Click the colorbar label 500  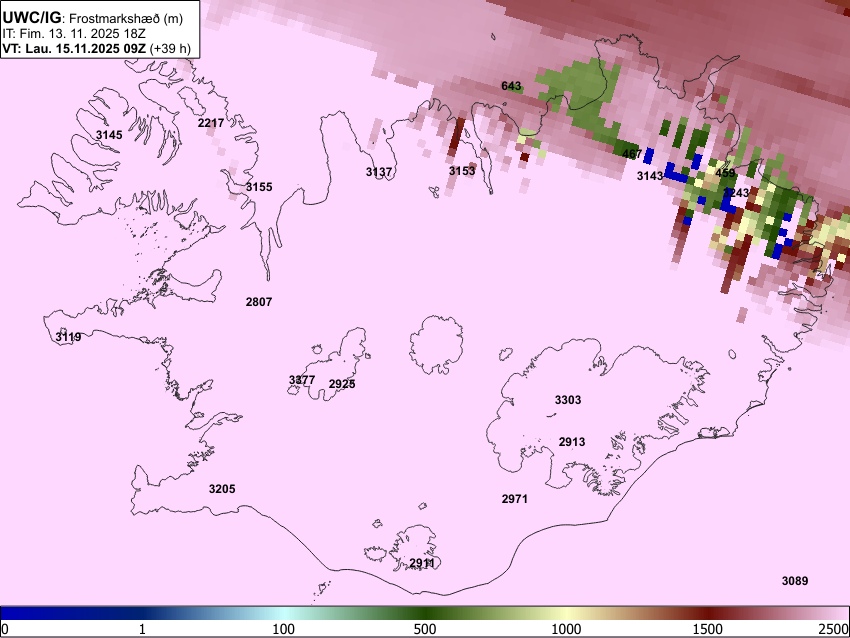(x=425, y=629)
